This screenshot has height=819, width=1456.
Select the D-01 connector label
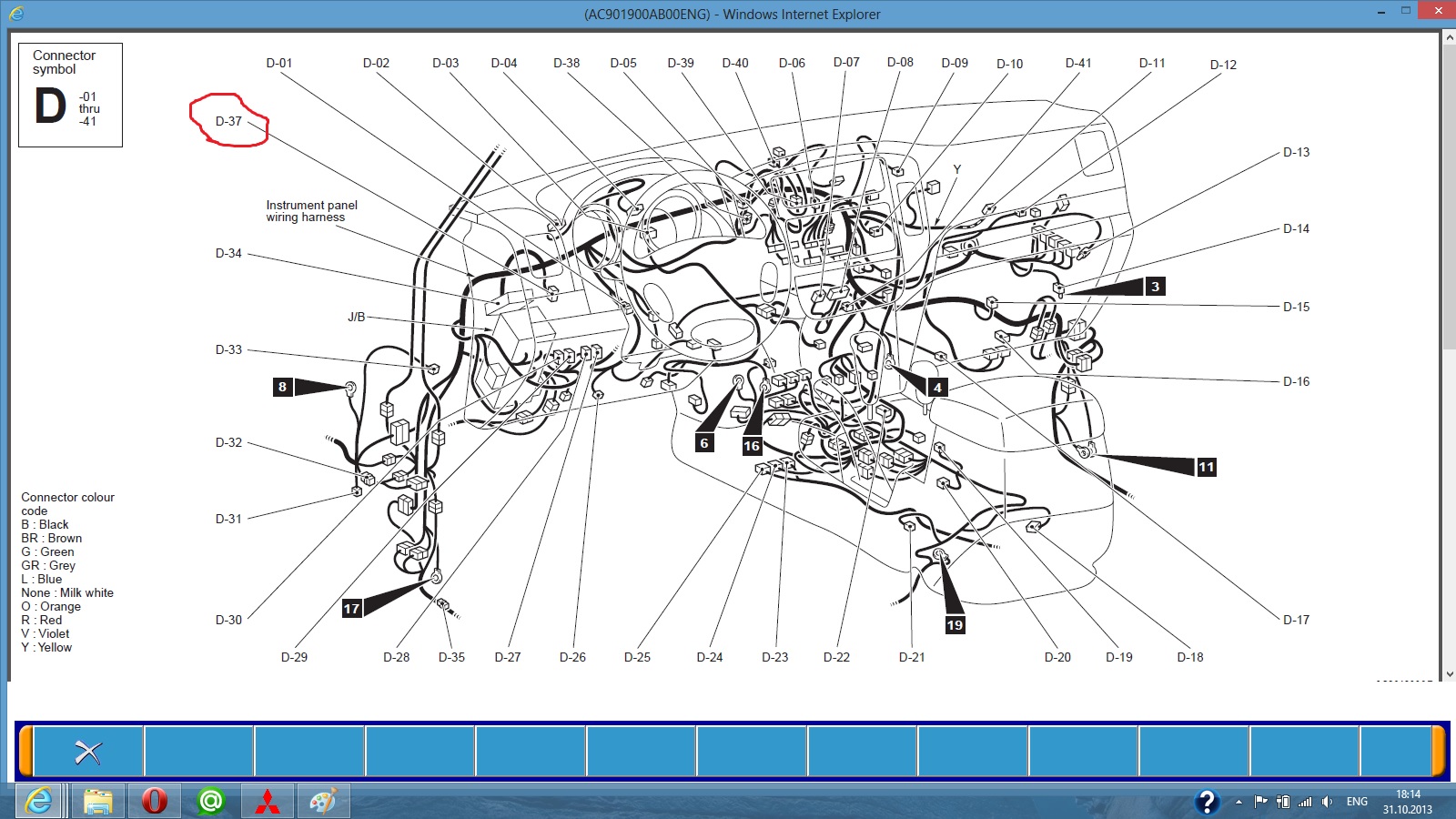279,63
